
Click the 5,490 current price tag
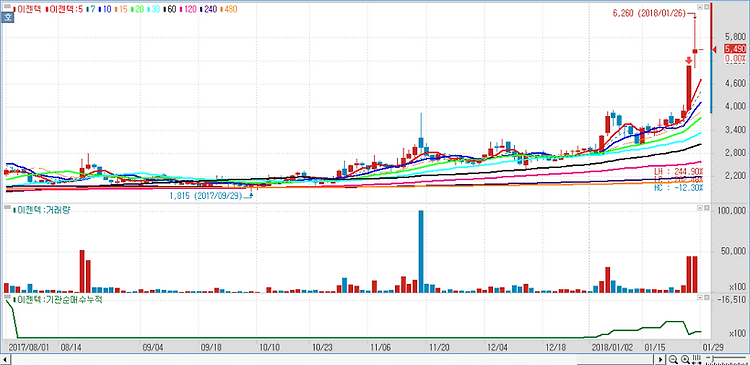point(735,49)
